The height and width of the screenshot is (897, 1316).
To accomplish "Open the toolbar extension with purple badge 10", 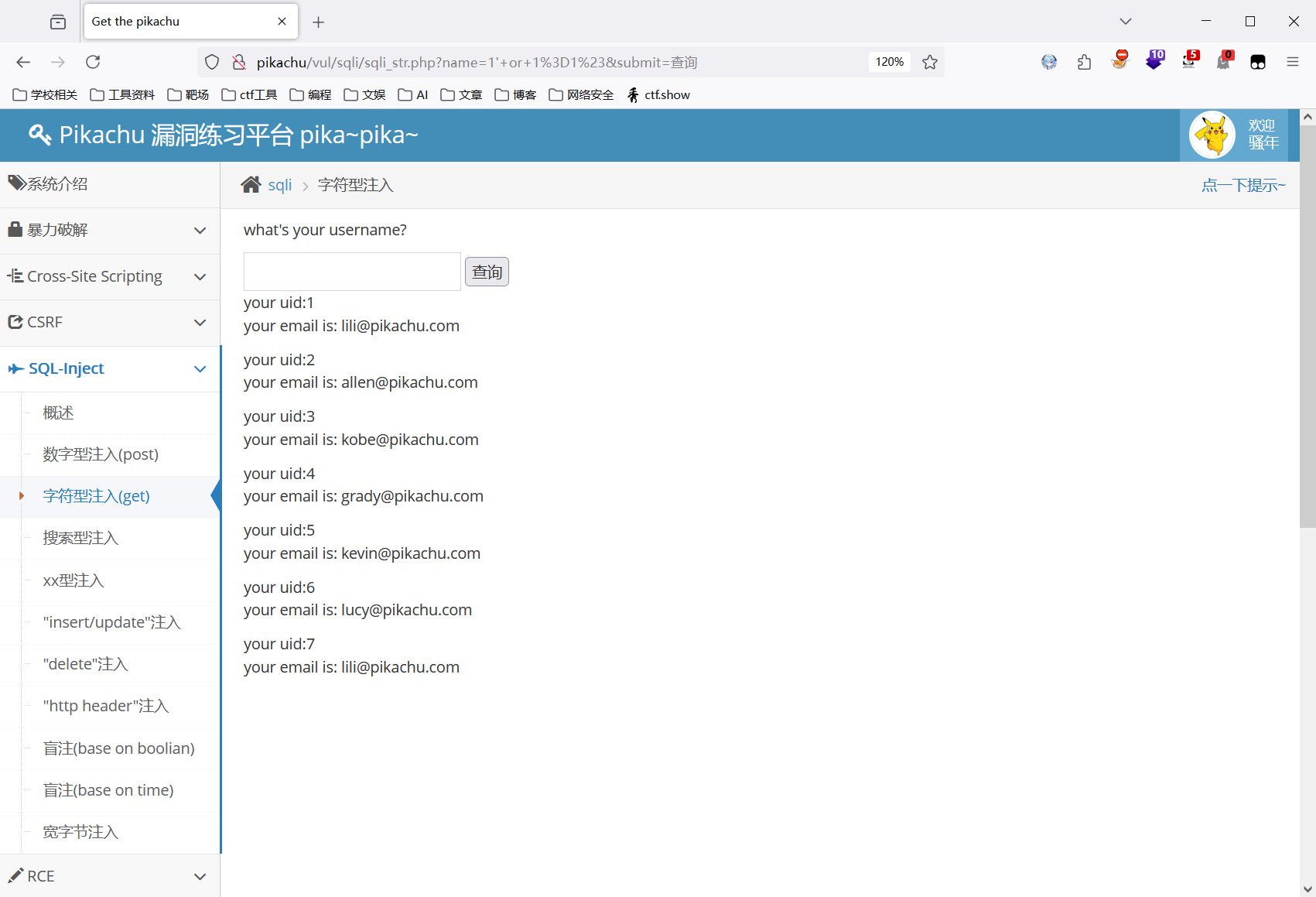I will tap(1154, 60).
